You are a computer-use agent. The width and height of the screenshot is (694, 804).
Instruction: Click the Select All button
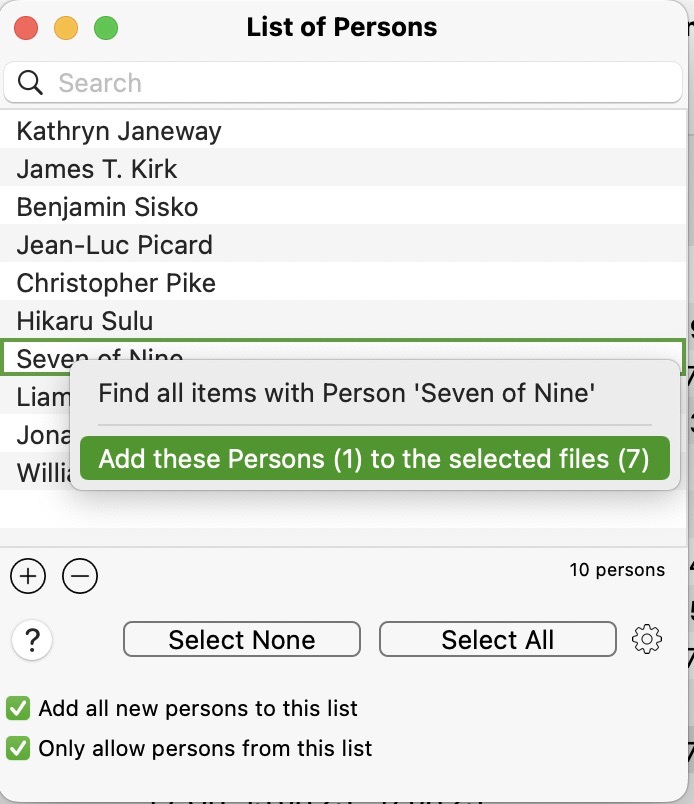(x=497, y=639)
